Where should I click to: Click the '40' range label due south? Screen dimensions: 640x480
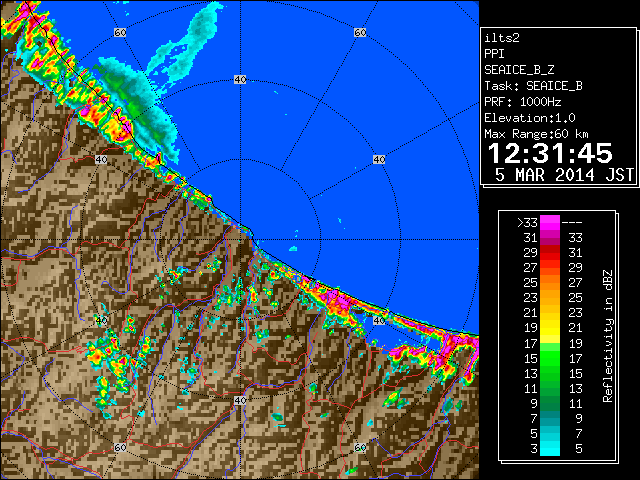[x=240, y=400]
